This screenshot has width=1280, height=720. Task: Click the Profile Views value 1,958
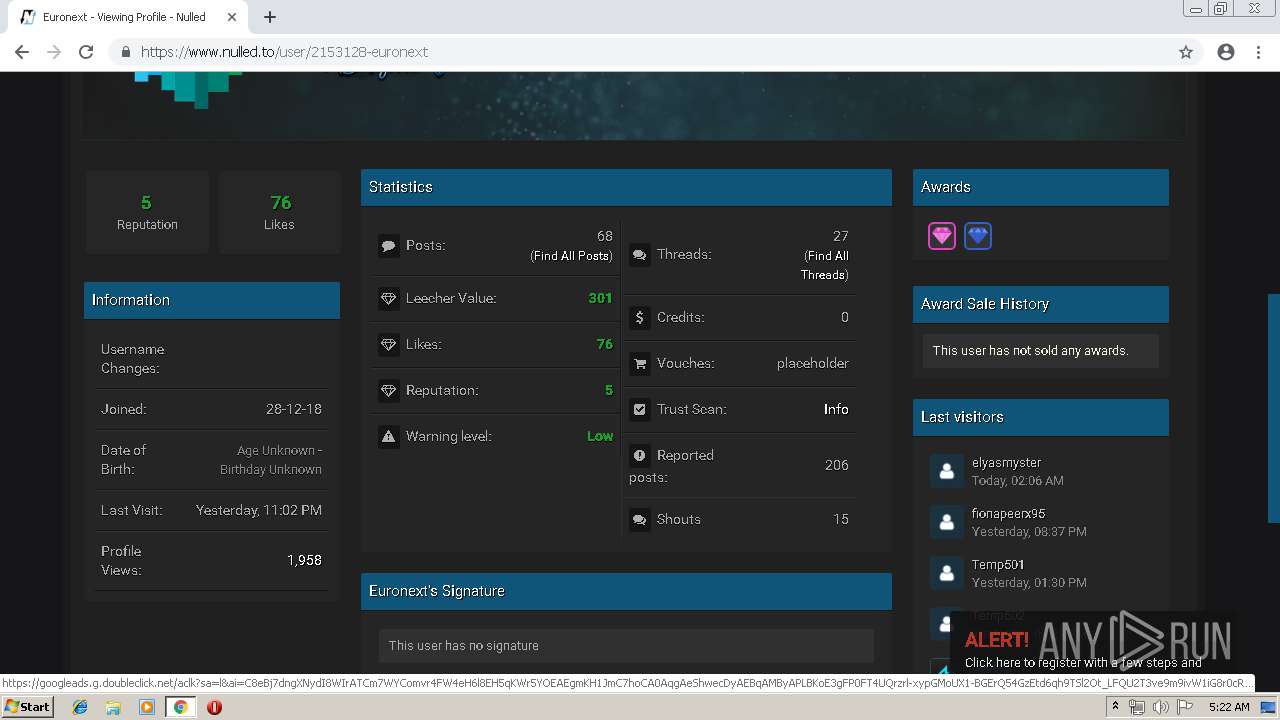tap(304, 560)
